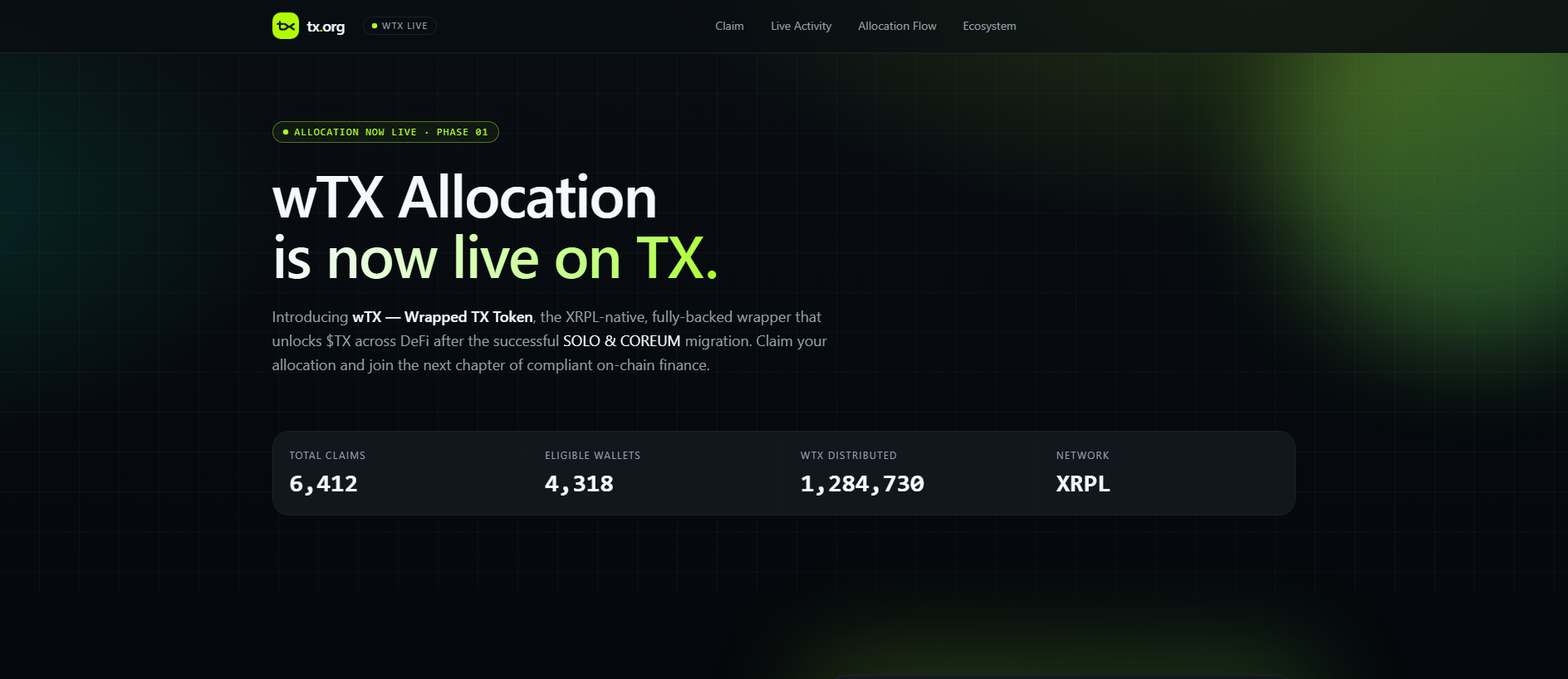Click the 'TOTAL CLAIMS' stat label
This screenshot has width=1568, height=679.
(x=327, y=456)
